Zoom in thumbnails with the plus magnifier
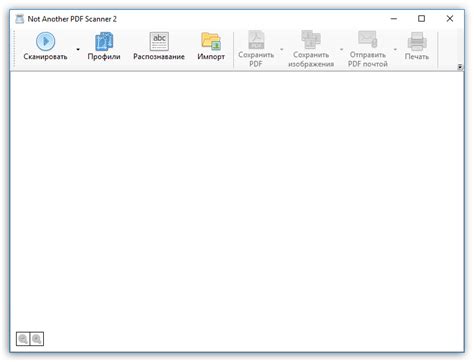The image size is (474, 362). click(x=37, y=339)
